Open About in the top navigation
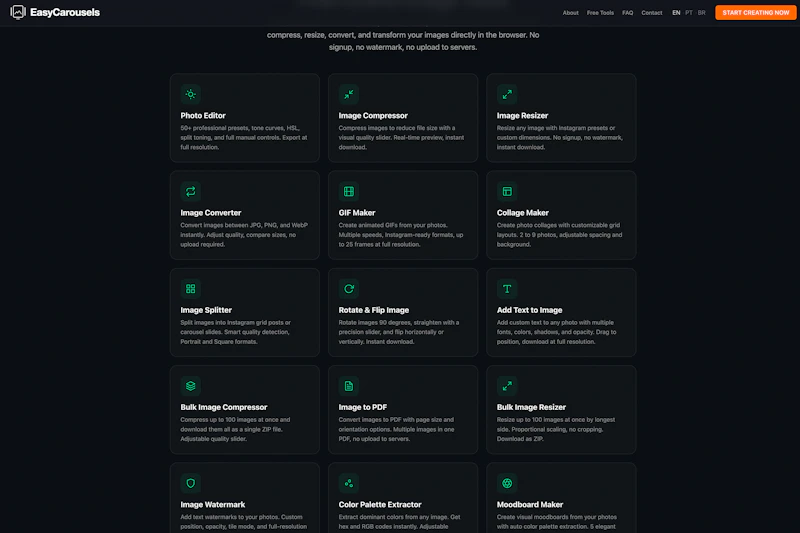The image size is (800, 533). pos(570,13)
